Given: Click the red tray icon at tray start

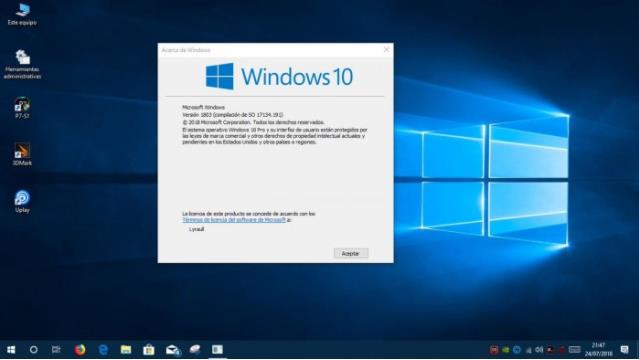Looking at the screenshot, I should coord(494,350).
